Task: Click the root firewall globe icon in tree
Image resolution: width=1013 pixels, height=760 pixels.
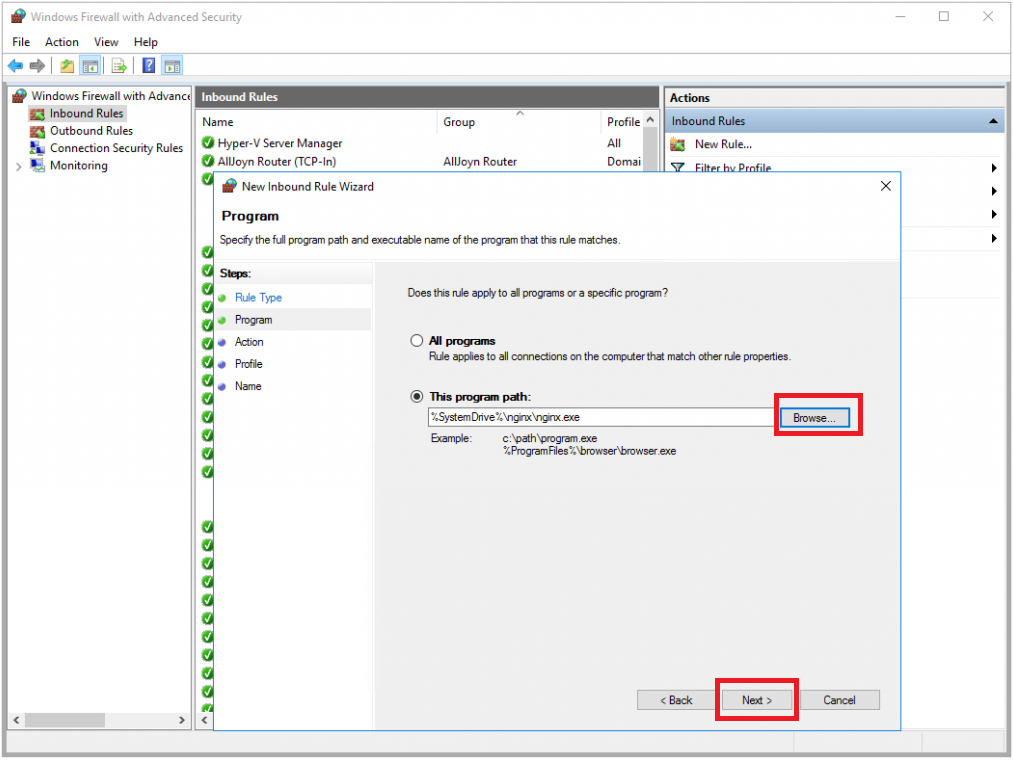Action: pos(19,96)
